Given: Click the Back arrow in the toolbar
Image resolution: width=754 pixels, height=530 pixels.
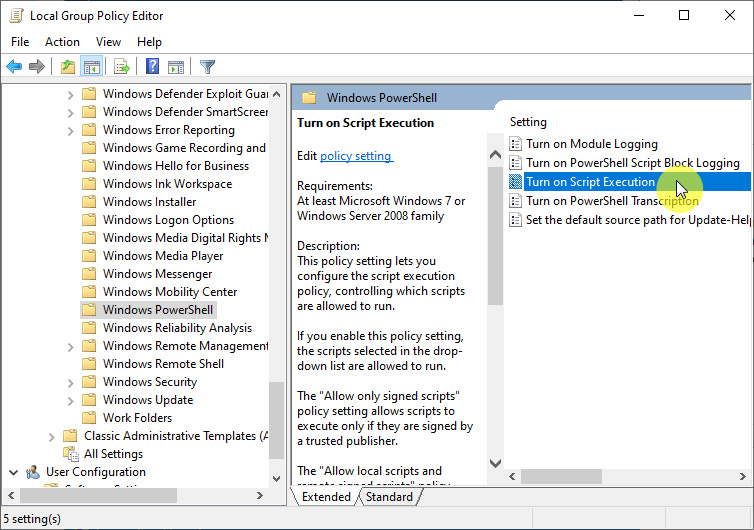Looking at the screenshot, I should (14, 67).
